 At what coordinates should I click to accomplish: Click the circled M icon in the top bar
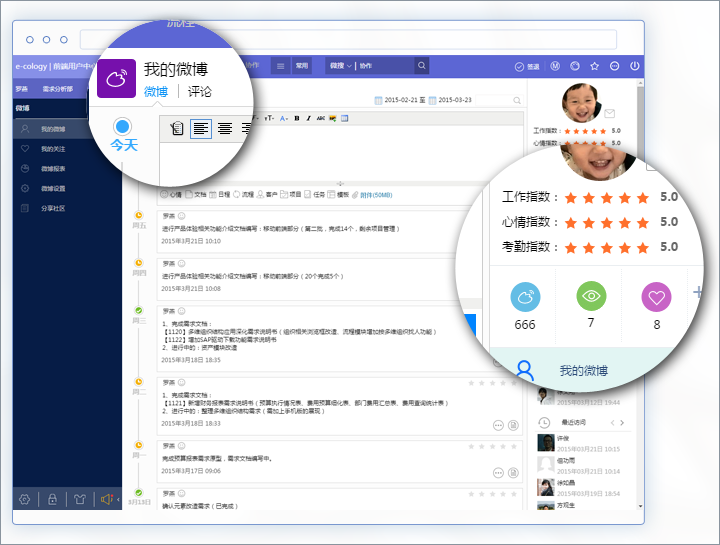click(555, 66)
